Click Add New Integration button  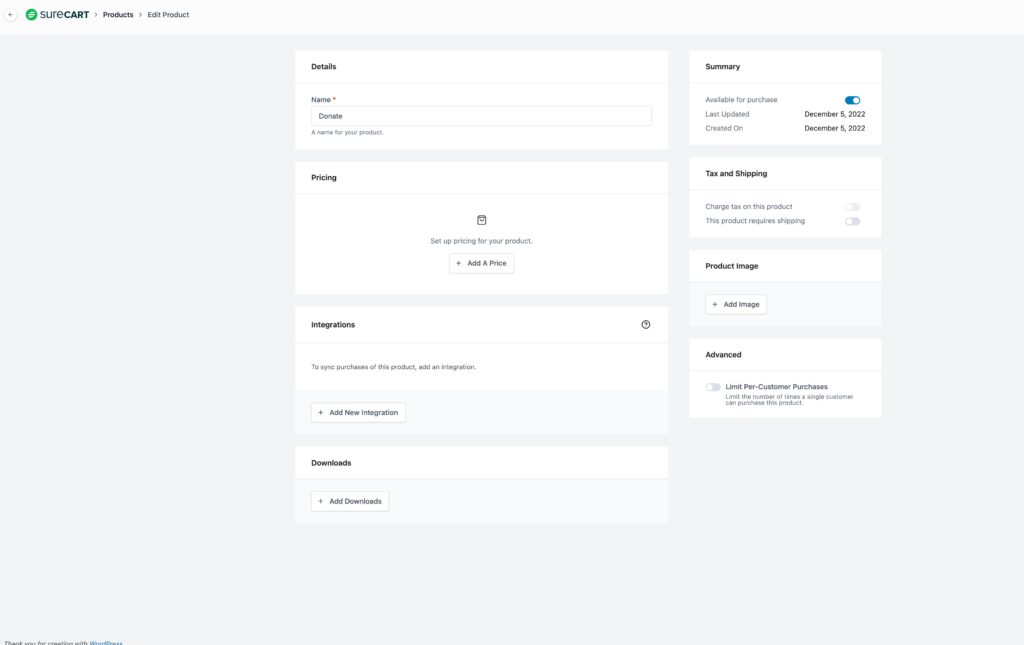pos(358,413)
